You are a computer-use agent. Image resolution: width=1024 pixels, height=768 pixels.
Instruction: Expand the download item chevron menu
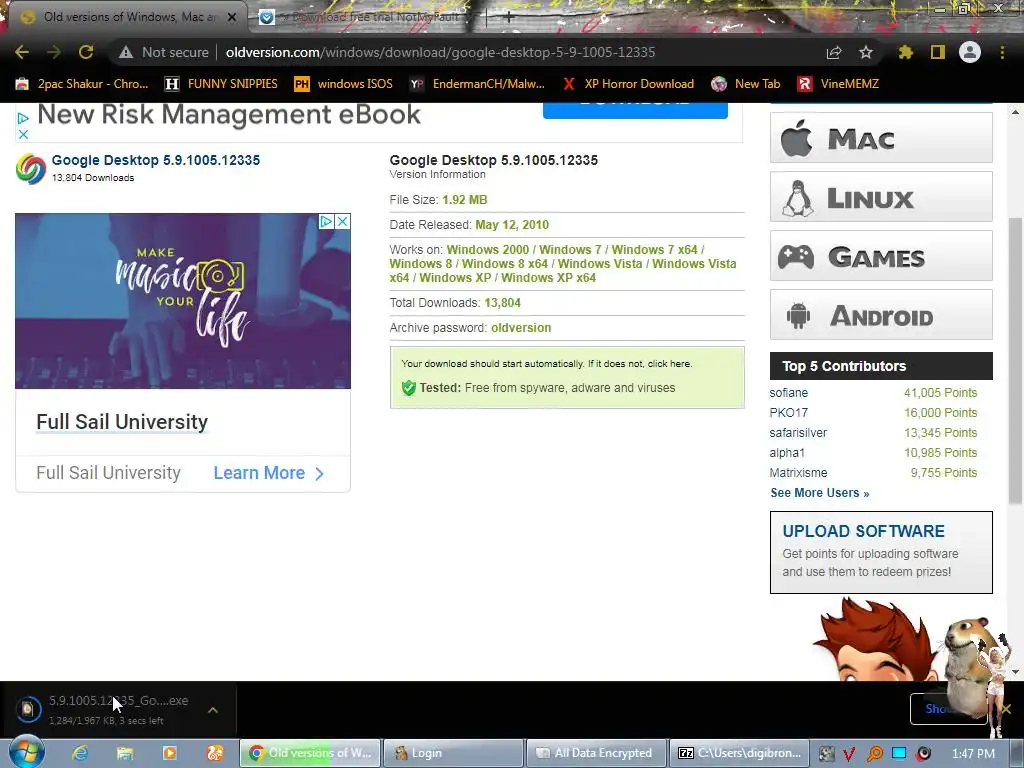(x=213, y=710)
